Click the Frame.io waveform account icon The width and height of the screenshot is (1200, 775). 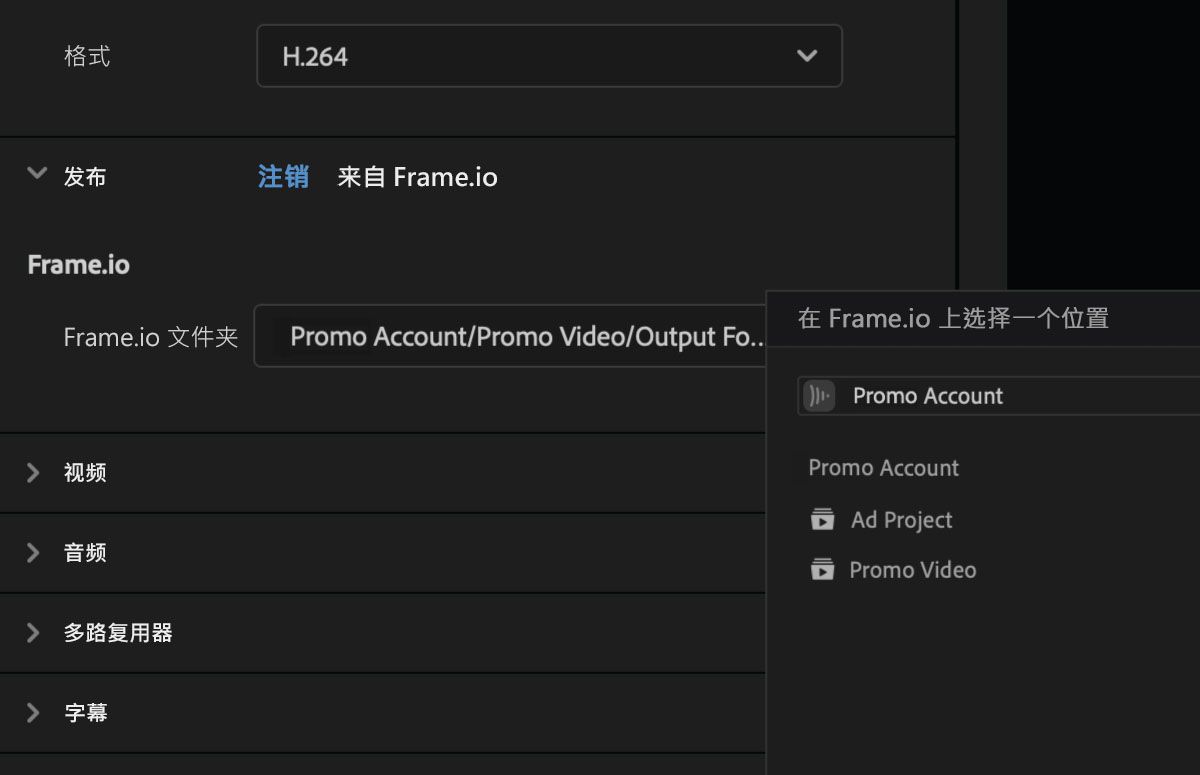(x=819, y=396)
